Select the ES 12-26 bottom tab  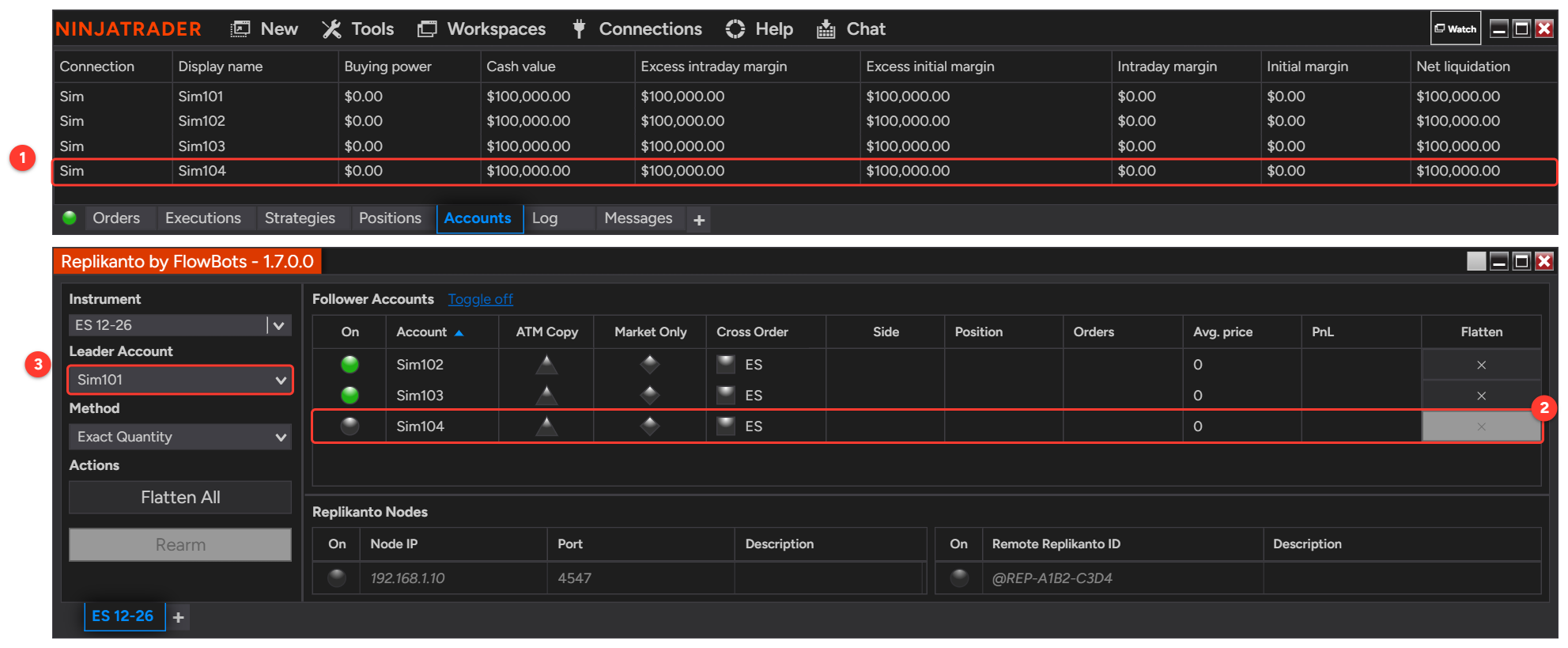coord(123,616)
